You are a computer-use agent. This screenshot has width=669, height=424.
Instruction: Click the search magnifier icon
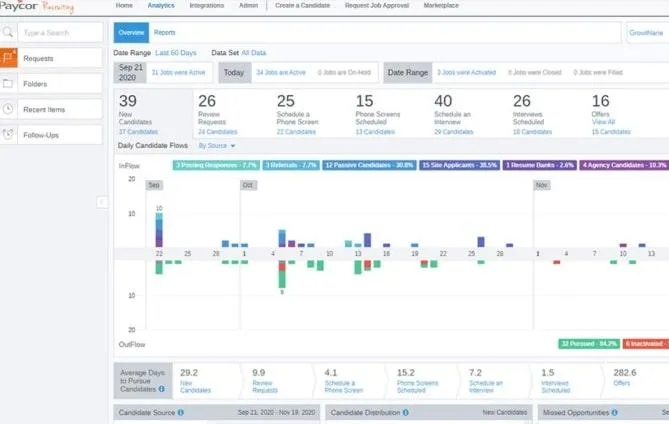(x=8, y=32)
